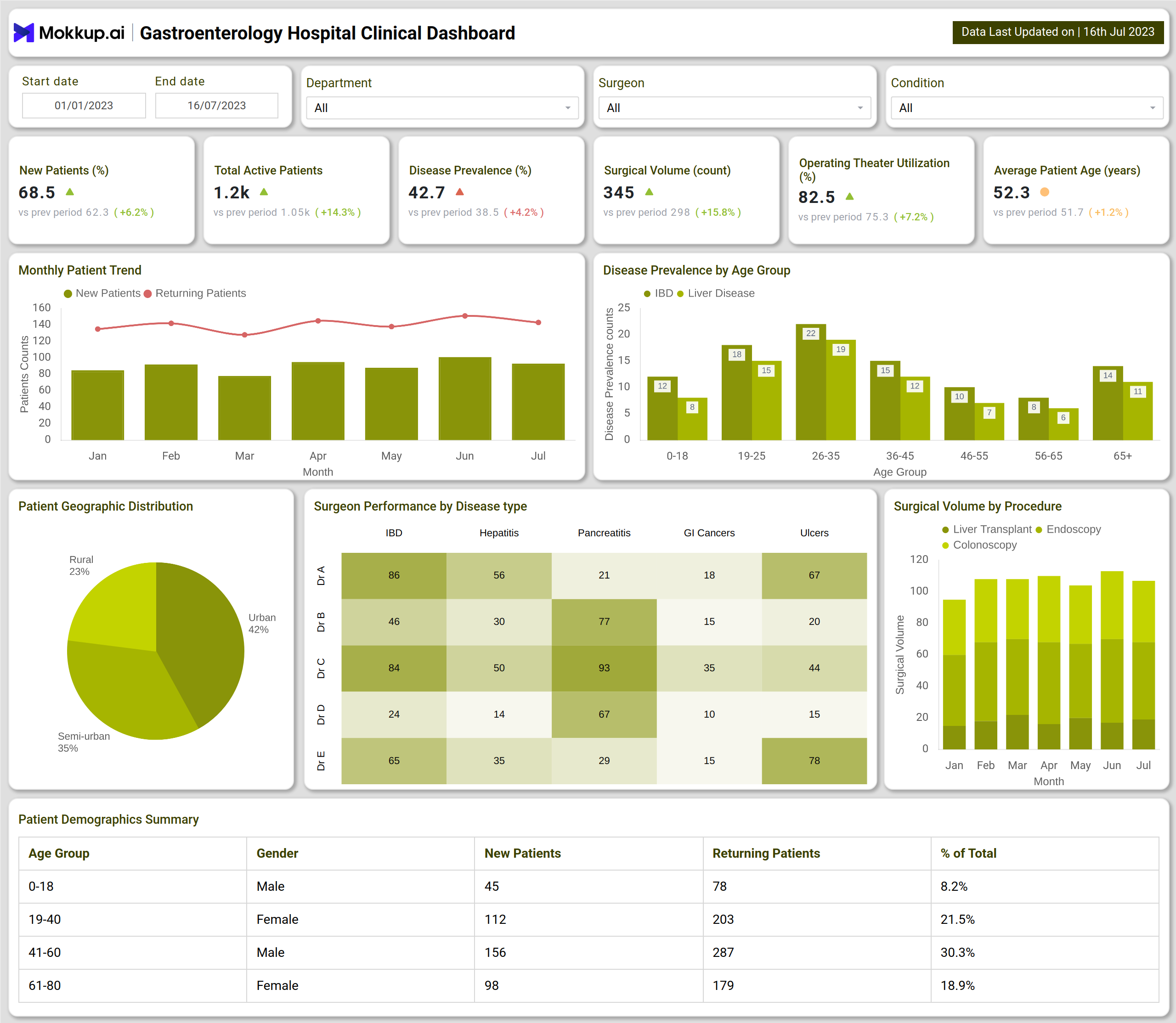Click the Jun point on Returning Patients line
Image resolution: width=1176 pixels, height=1023 pixels.
(465, 316)
